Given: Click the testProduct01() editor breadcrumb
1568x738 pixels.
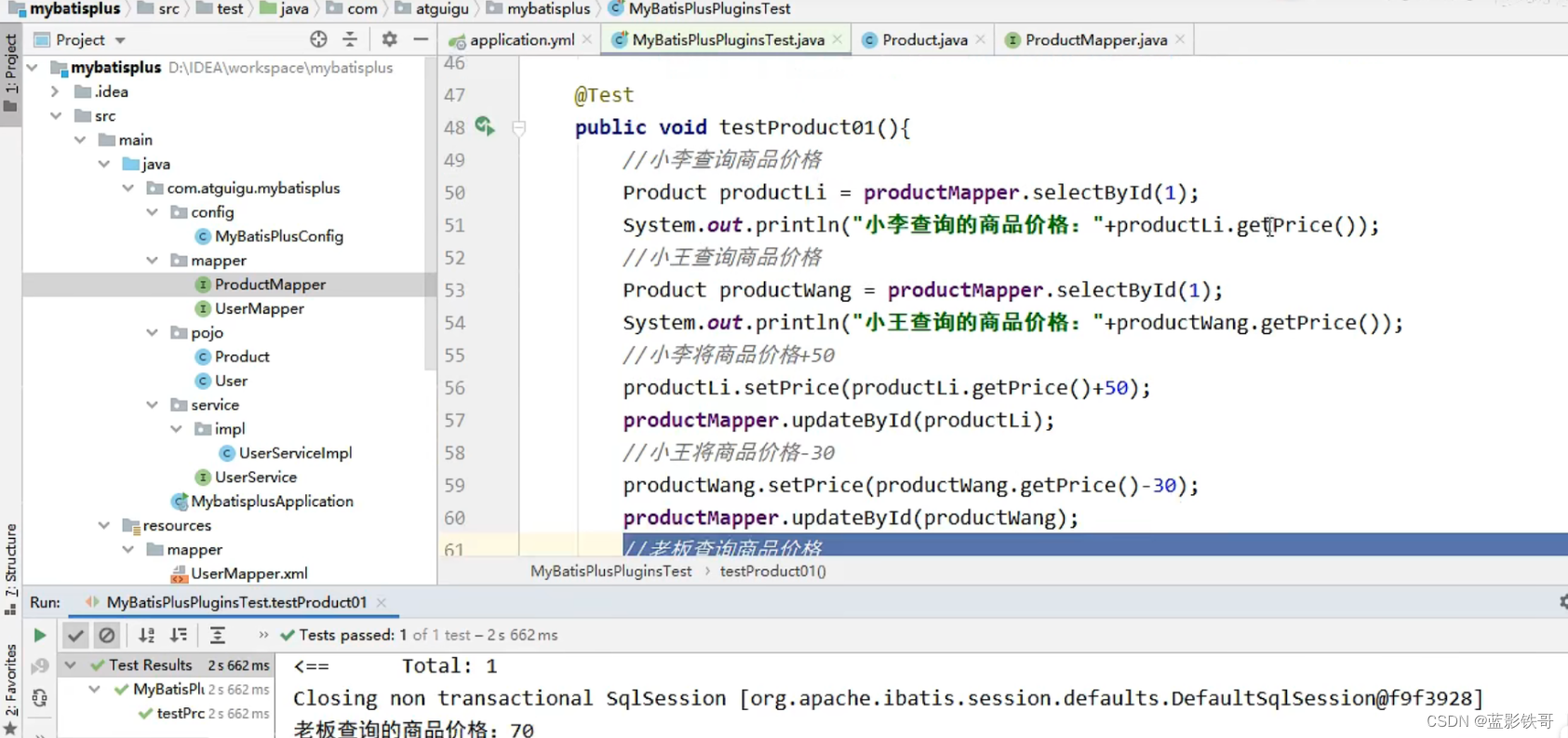Looking at the screenshot, I should click(x=772, y=571).
